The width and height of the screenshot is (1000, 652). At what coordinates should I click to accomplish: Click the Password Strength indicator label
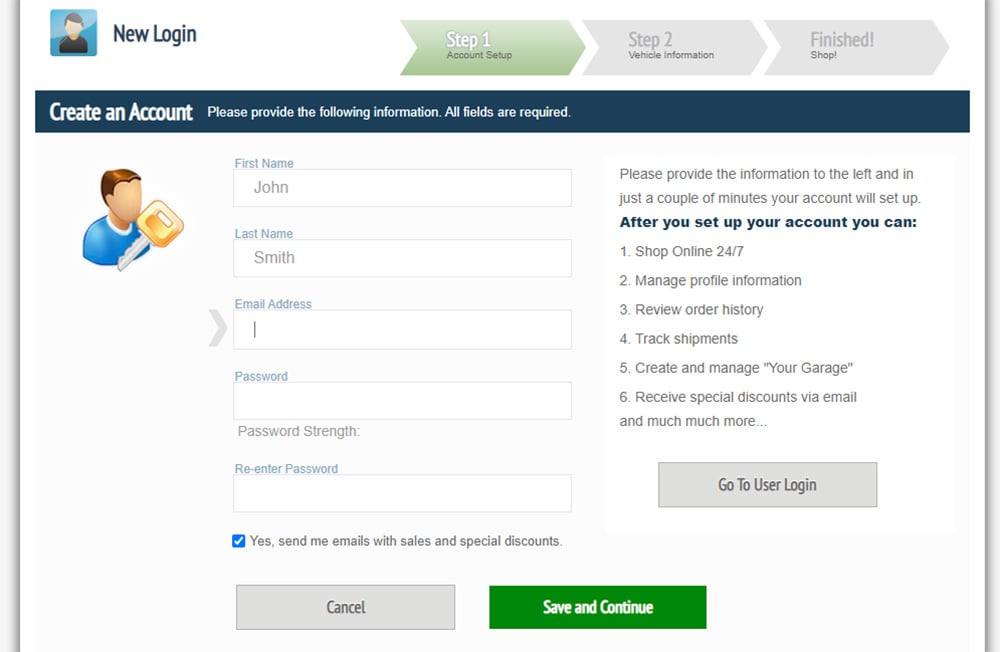(x=298, y=431)
